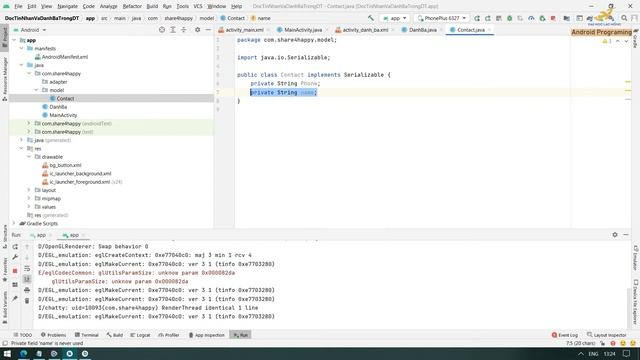Click the up arrow in Run console toolbar
Image resolution: width=640 pixels, height=360 pixels.
pyautogui.click(x=27, y=247)
